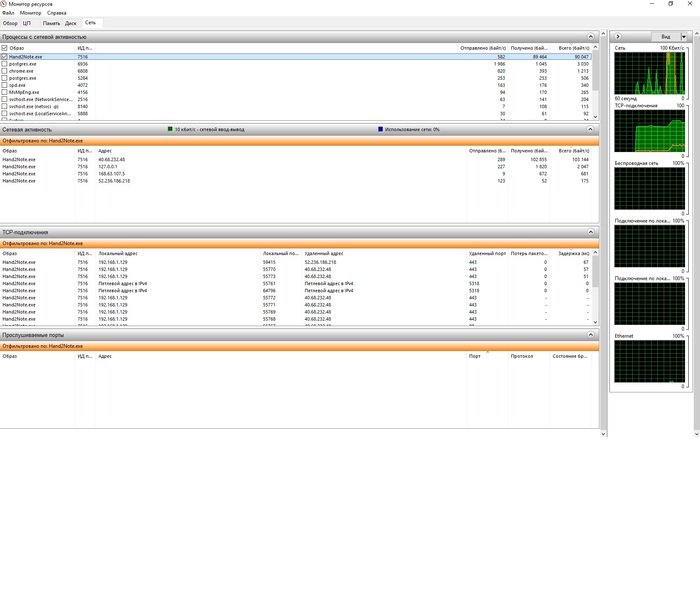The height and width of the screenshot is (612, 700).
Task: Select network activity row with address 40.68.232.48
Action: pyautogui.click(x=296, y=159)
